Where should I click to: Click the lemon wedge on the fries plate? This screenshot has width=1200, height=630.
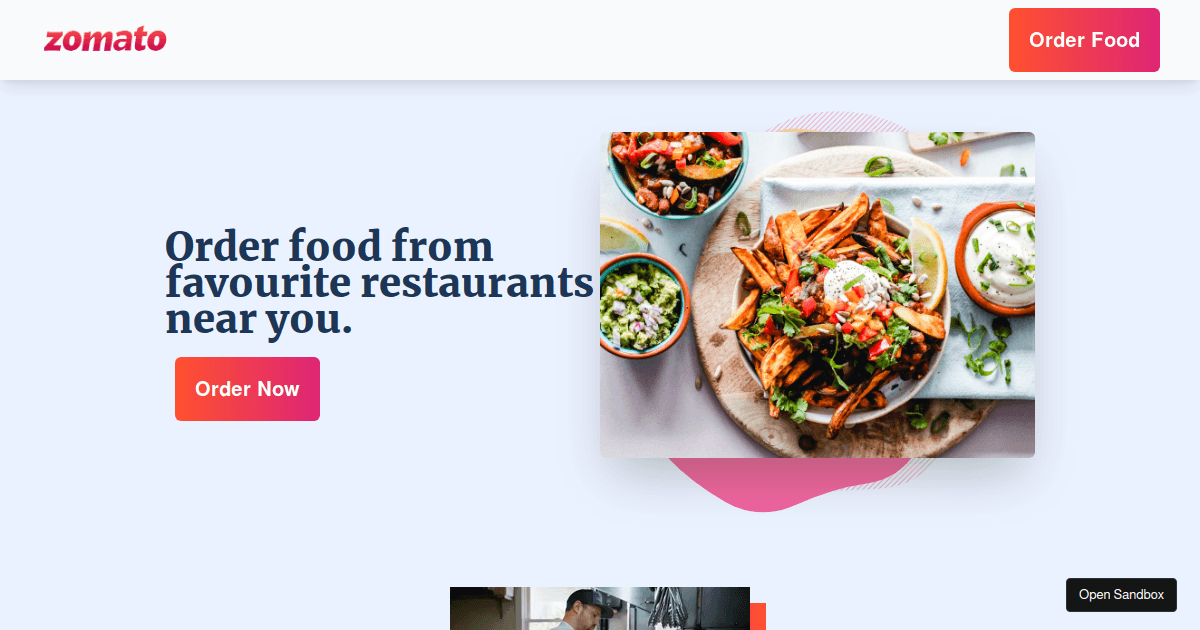point(927,263)
